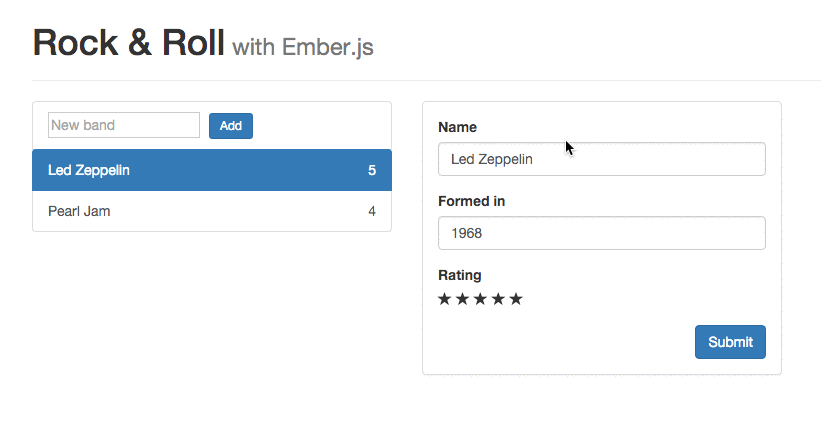
Task: Click the Name field label
Action: click(x=457, y=127)
